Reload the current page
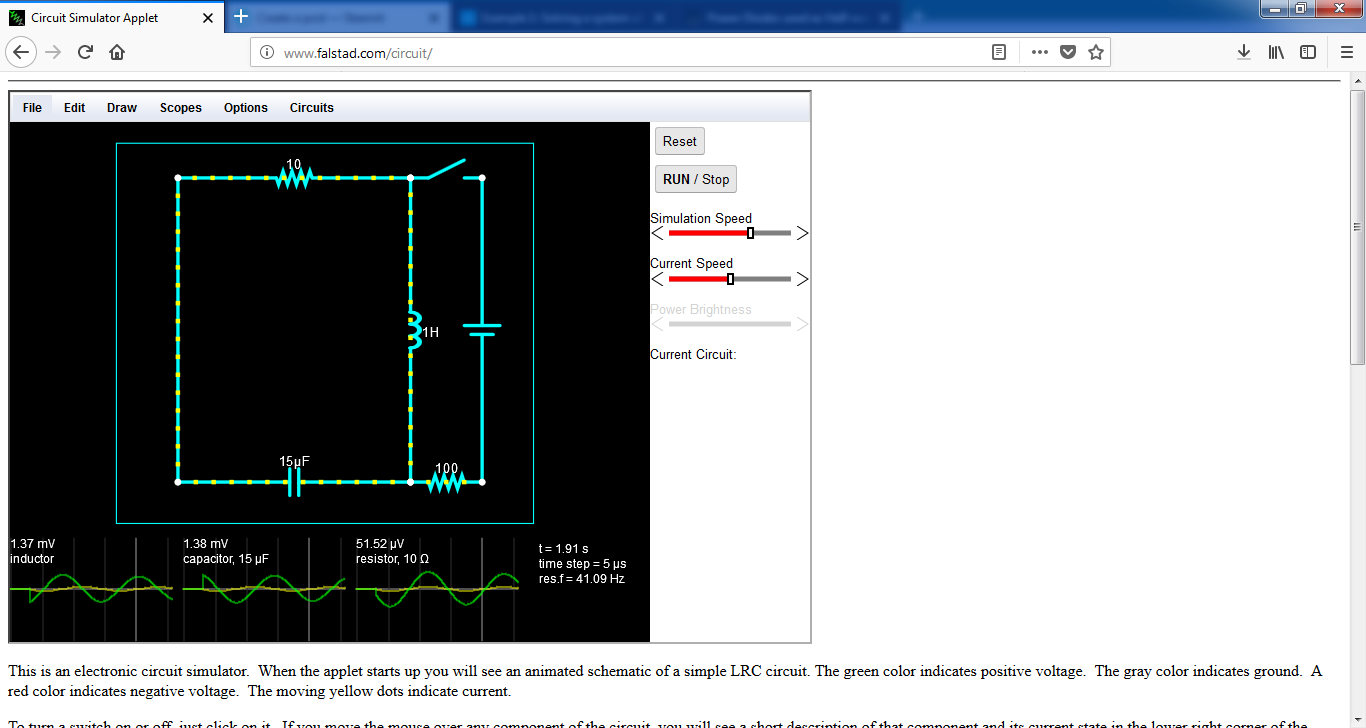 [85, 52]
